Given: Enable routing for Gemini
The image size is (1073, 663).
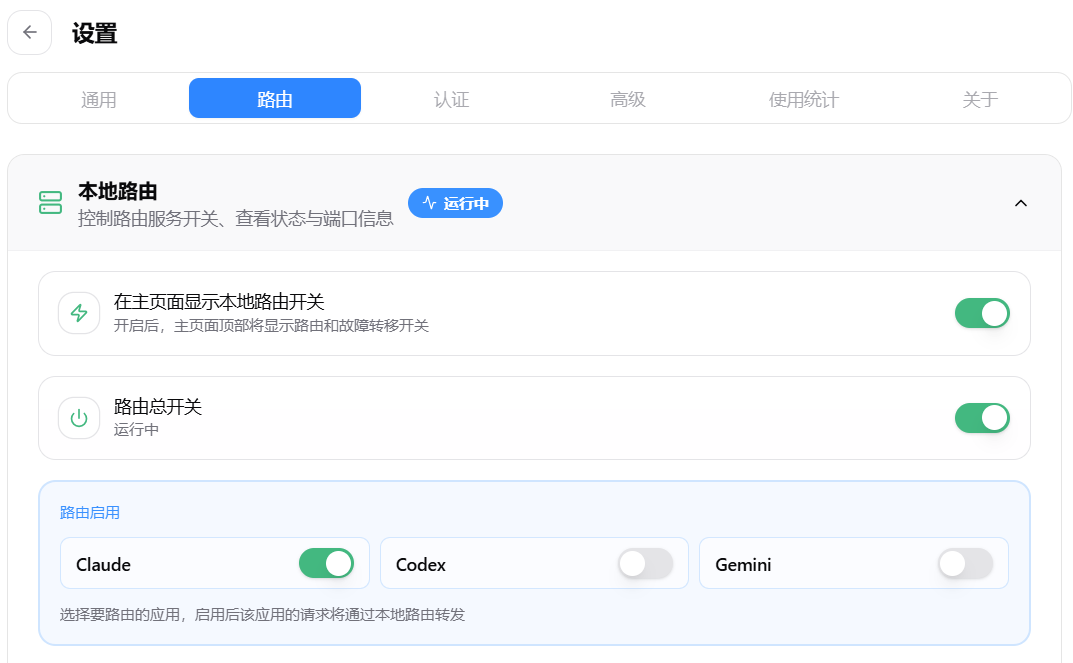Looking at the screenshot, I should [965, 564].
